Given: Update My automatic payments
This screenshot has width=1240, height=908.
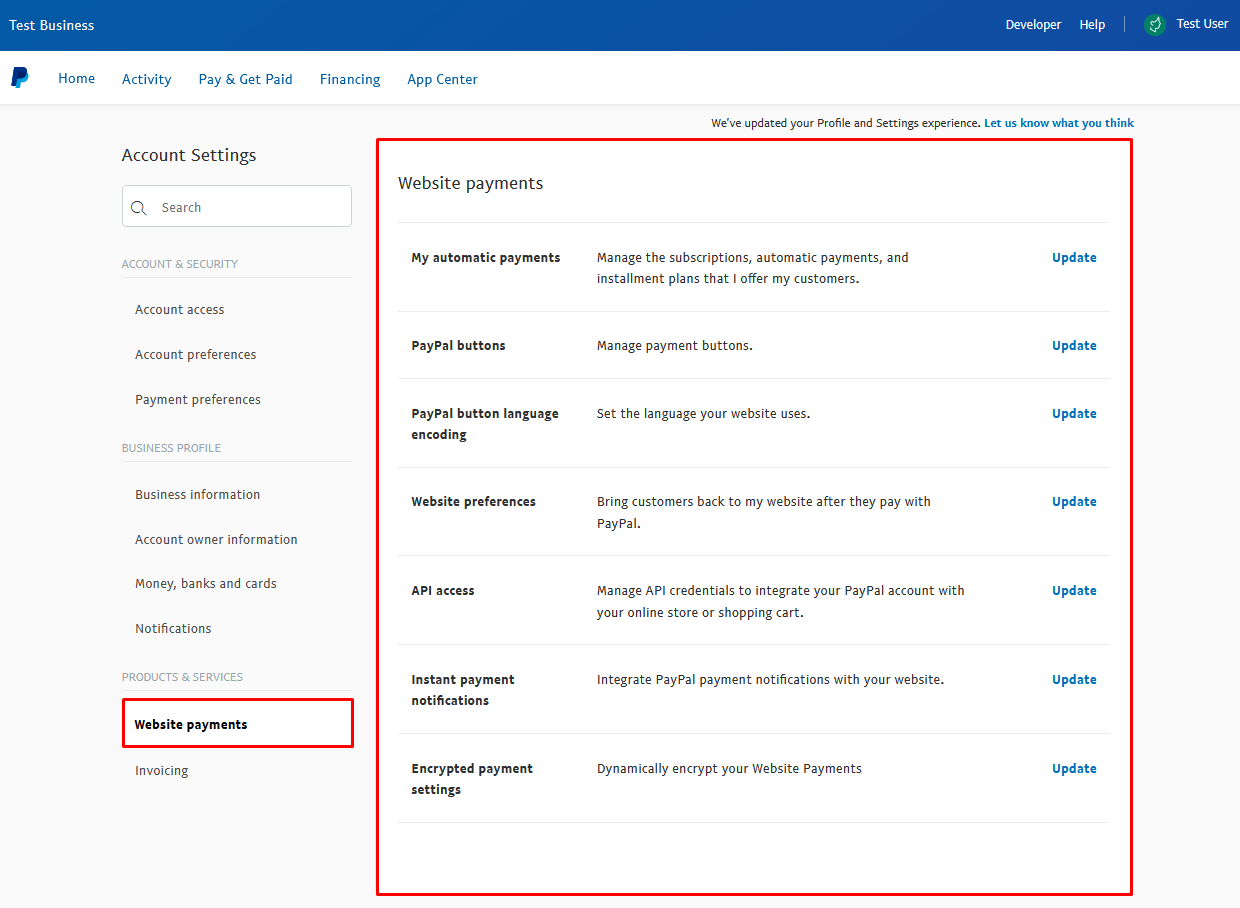Looking at the screenshot, I should [1074, 258].
